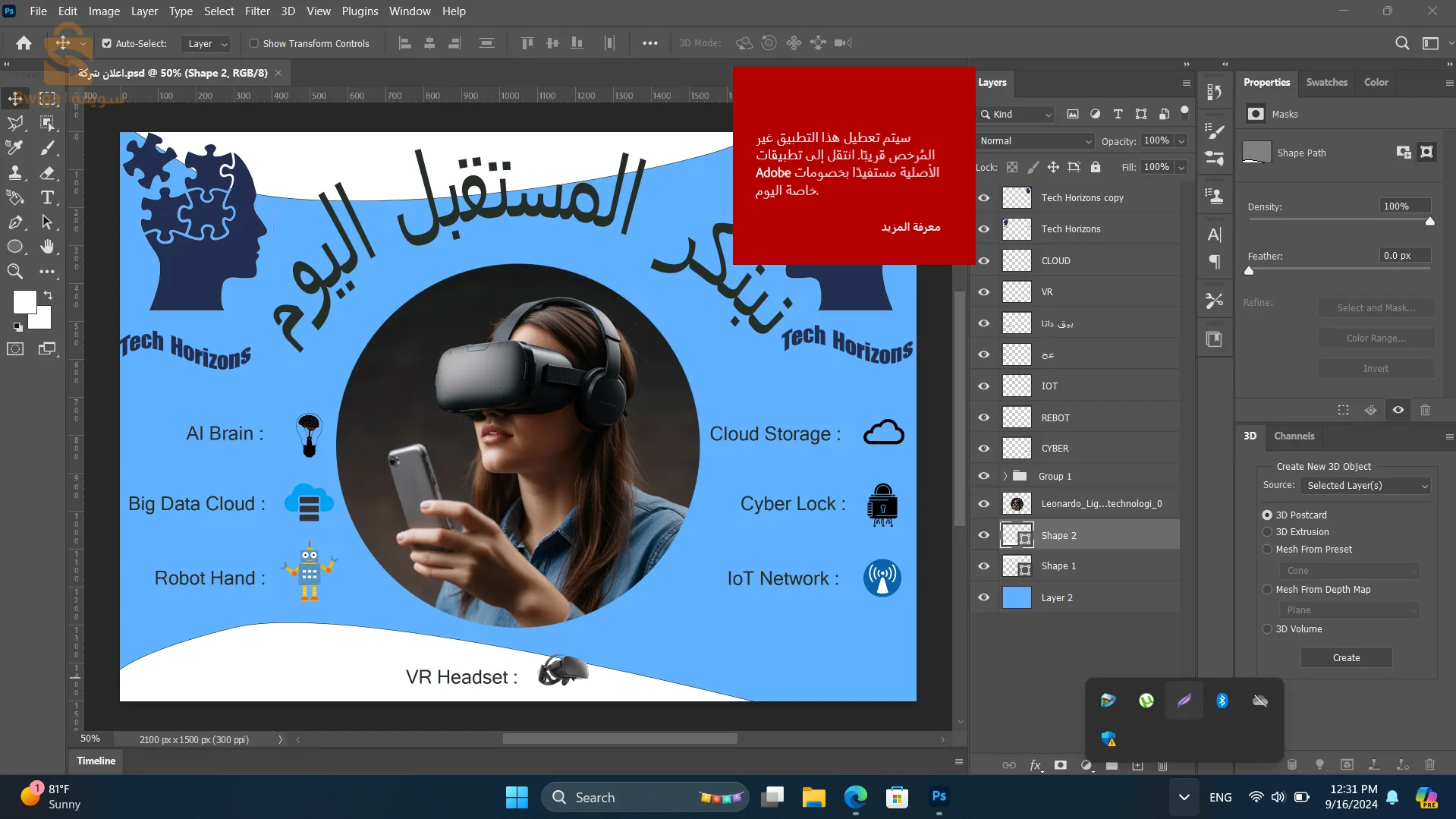The width and height of the screenshot is (1456, 819).
Task: Select the 3D Extrusion radio button
Action: (x=1267, y=532)
